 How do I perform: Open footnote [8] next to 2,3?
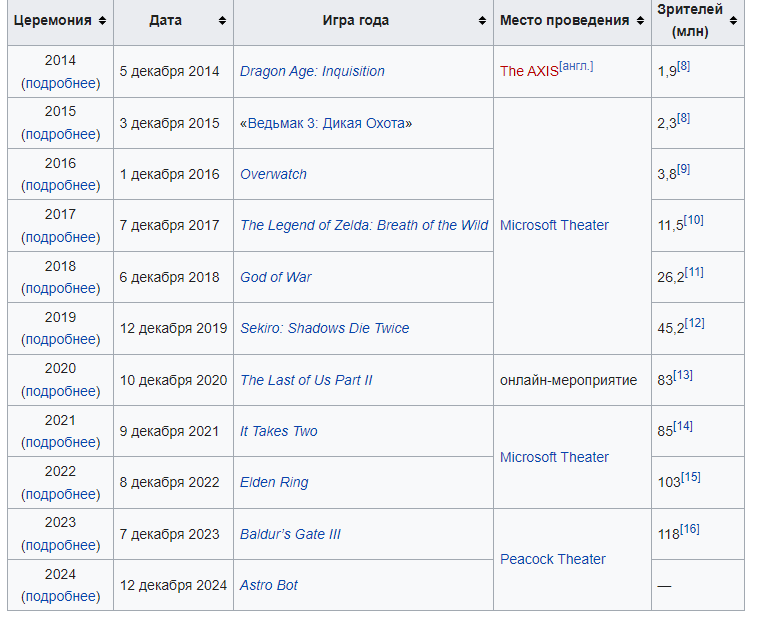click(683, 118)
